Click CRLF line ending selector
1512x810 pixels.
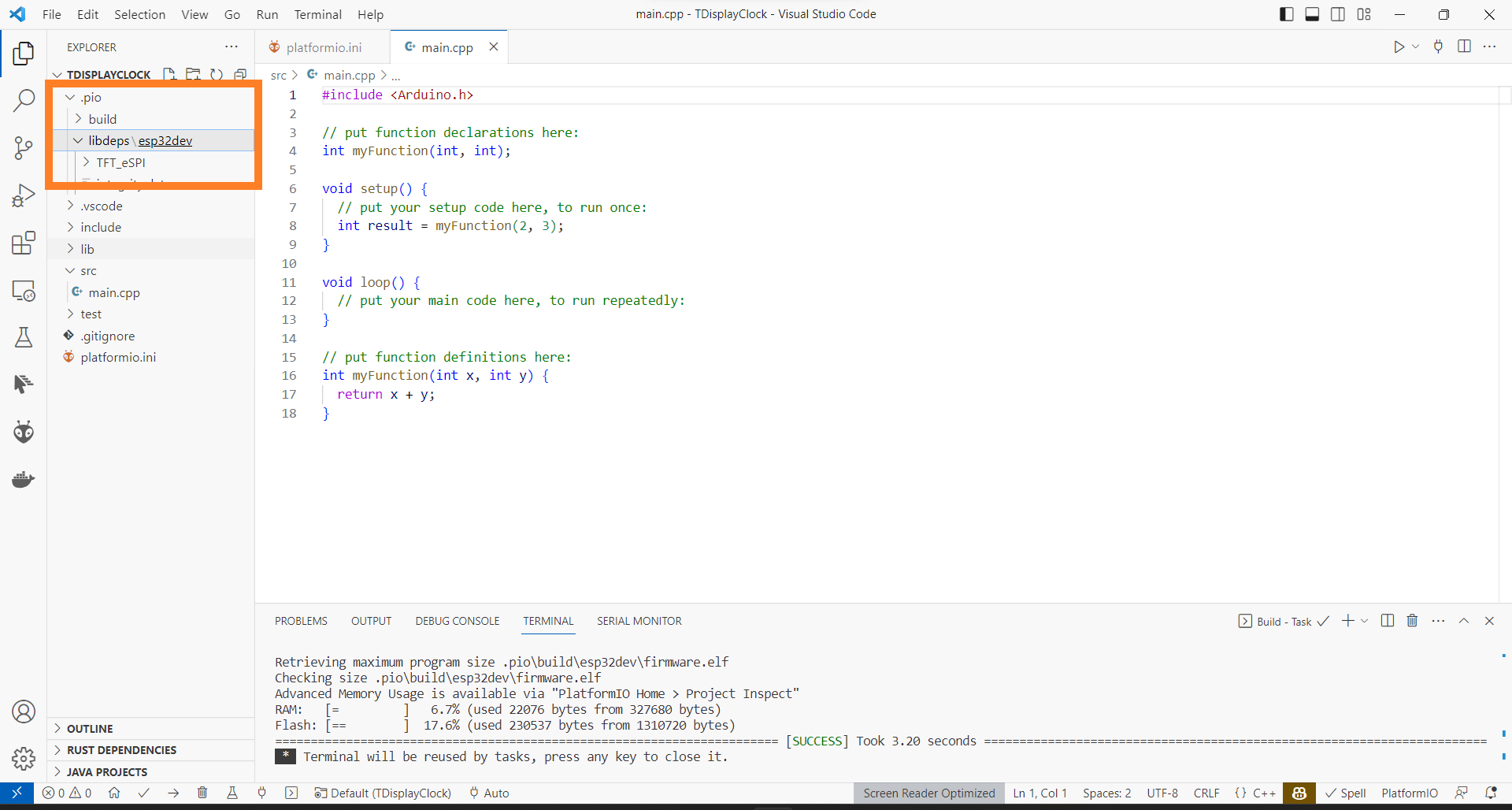click(x=1206, y=793)
